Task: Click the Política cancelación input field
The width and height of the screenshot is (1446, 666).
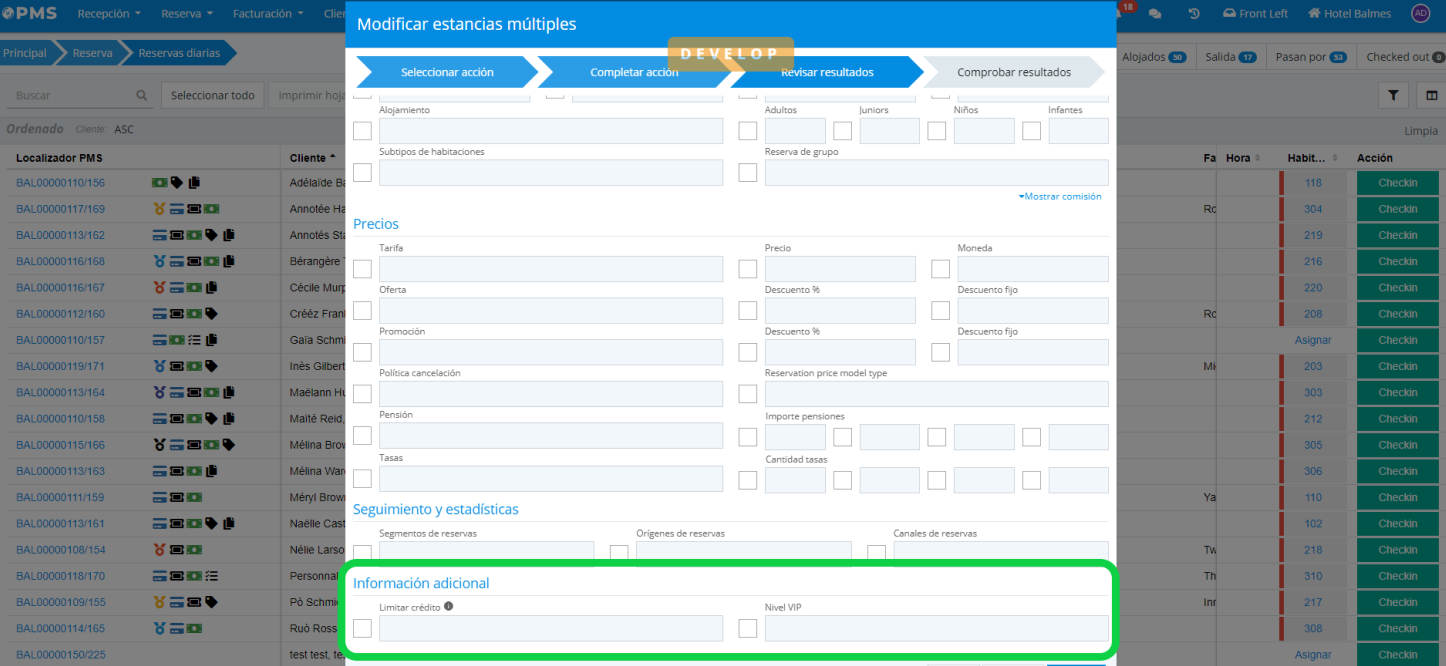Action: coord(550,394)
